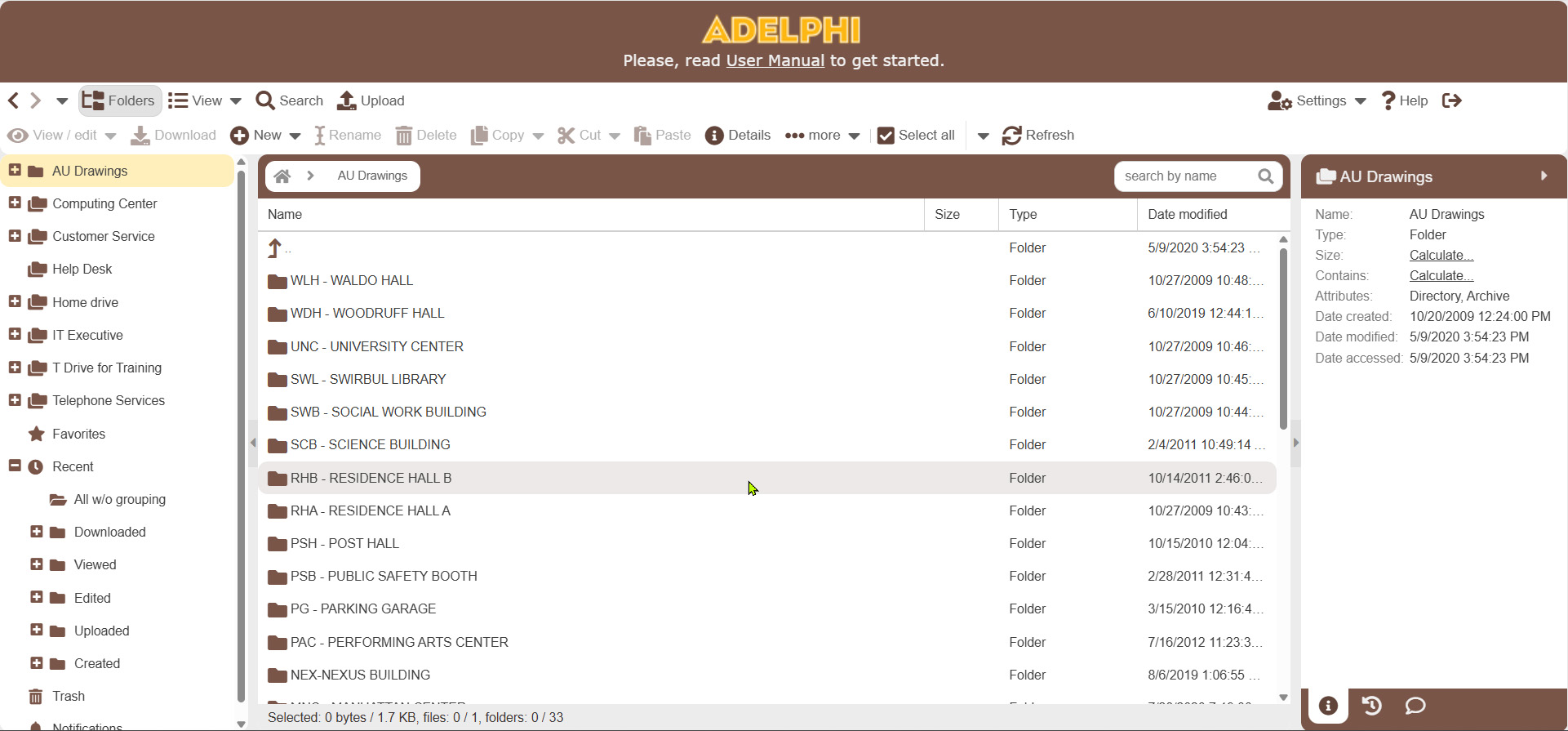Image resolution: width=1568 pixels, height=731 pixels.
Task: Switch to the history tab in details panel
Action: tap(1372, 706)
